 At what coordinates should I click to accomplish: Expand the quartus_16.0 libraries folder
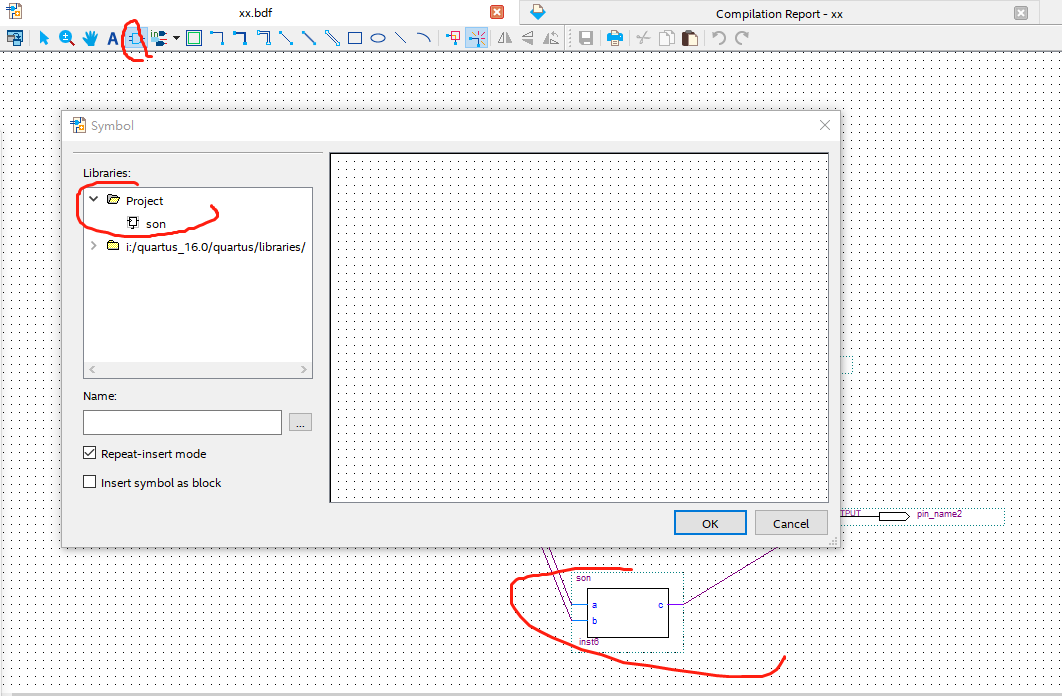93,245
